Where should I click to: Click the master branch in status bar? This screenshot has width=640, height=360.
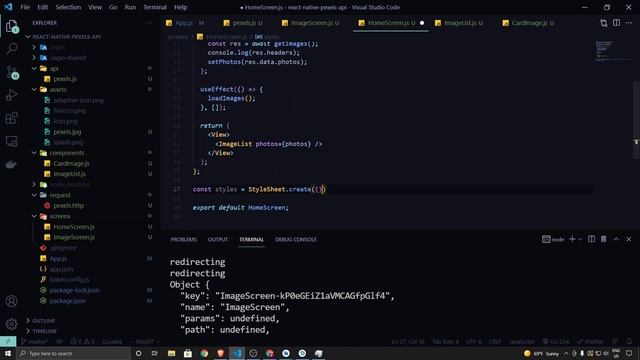click(34, 341)
